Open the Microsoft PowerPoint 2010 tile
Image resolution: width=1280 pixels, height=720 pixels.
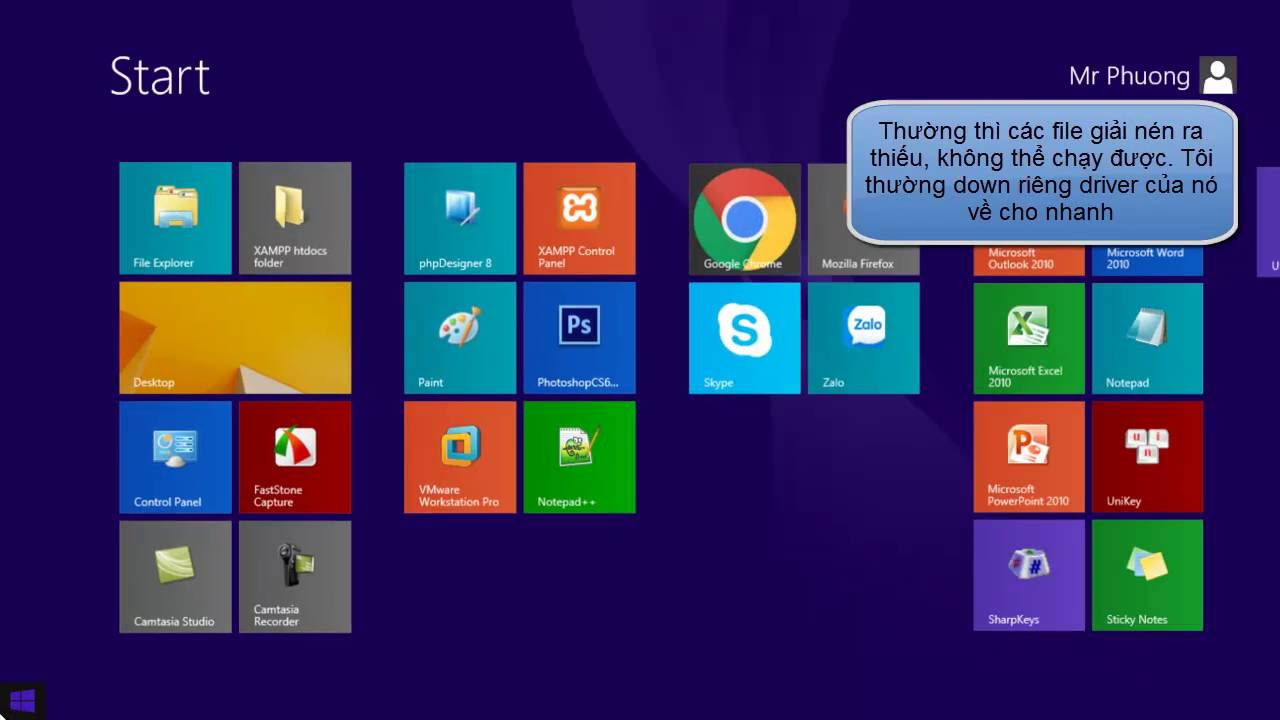pyautogui.click(x=1029, y=457)
